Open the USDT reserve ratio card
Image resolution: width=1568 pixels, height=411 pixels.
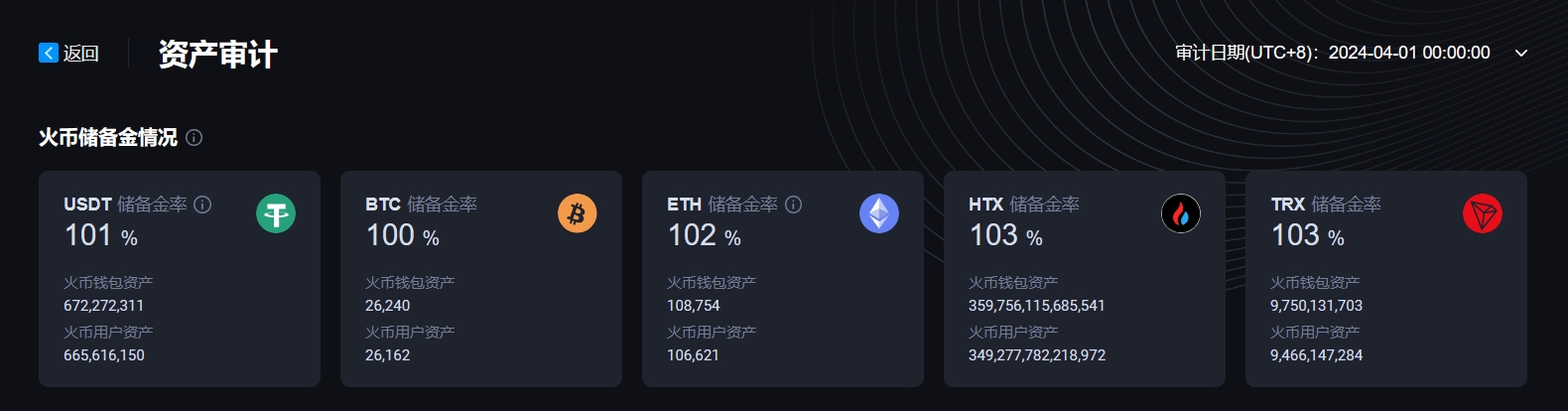[180, 279]
